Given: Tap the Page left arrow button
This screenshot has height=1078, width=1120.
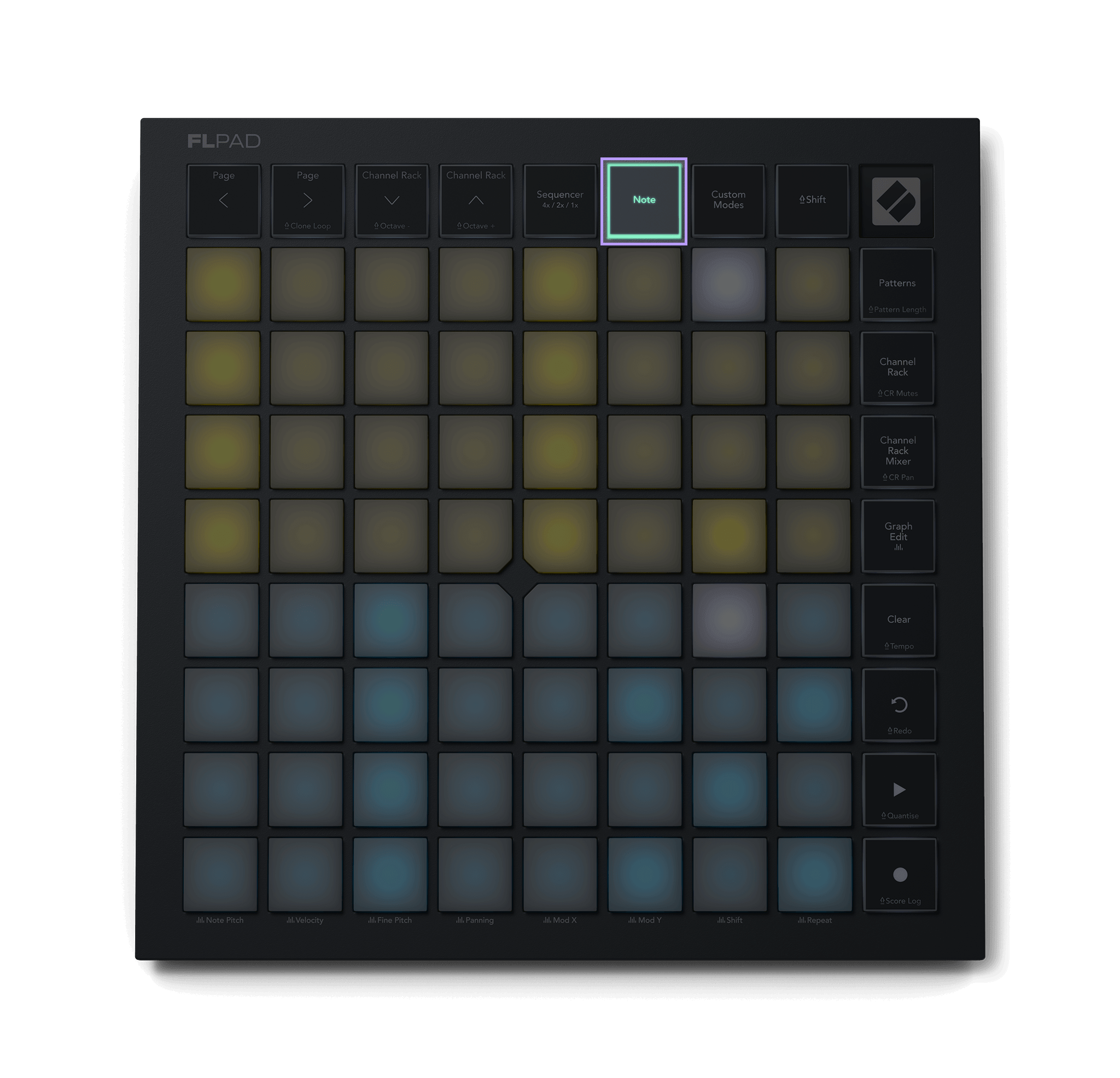Looking at the screenshot, I should [224, 201].
